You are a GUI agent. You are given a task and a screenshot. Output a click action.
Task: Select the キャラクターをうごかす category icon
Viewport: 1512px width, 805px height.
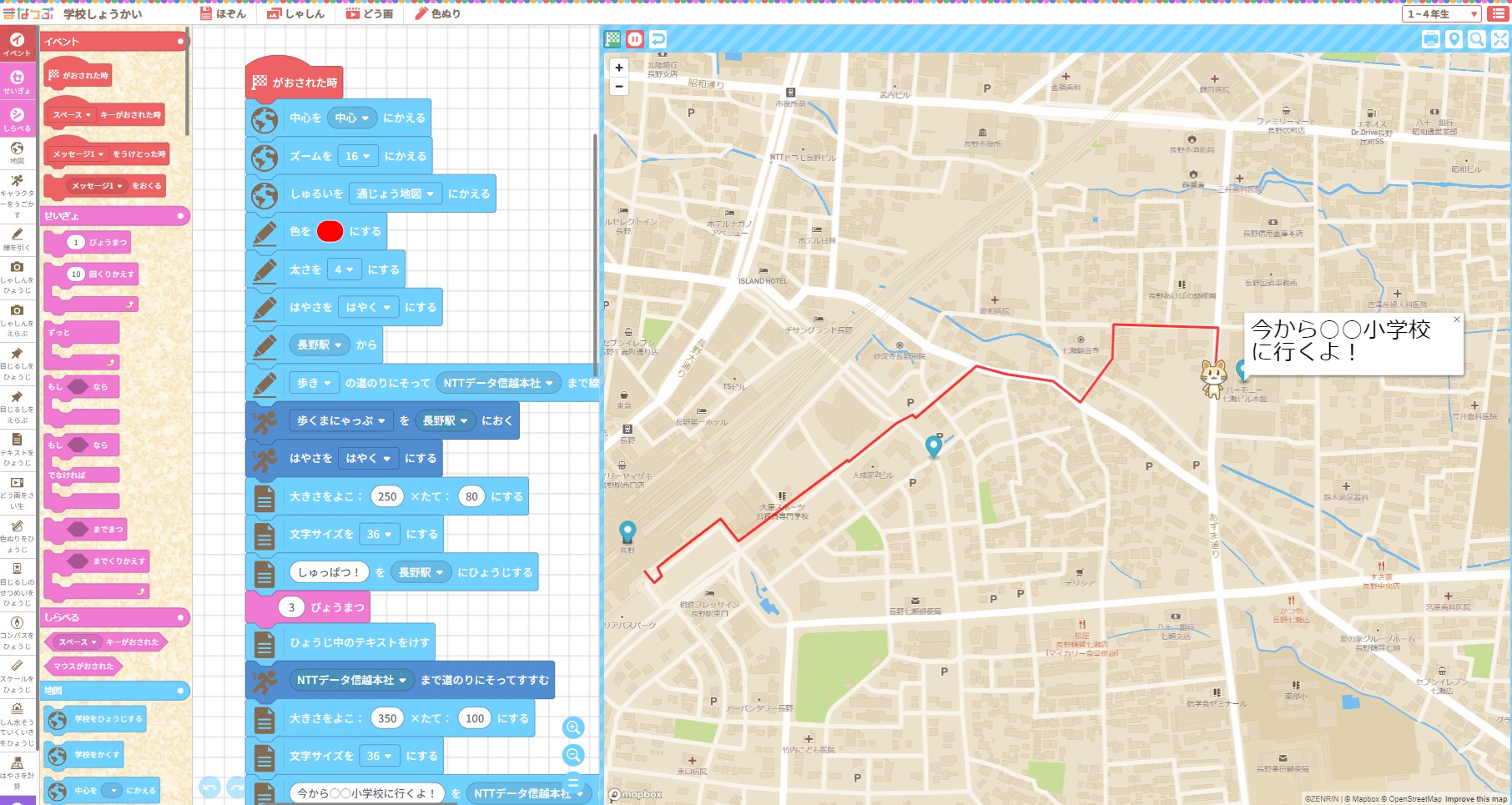tap(17, 195)
